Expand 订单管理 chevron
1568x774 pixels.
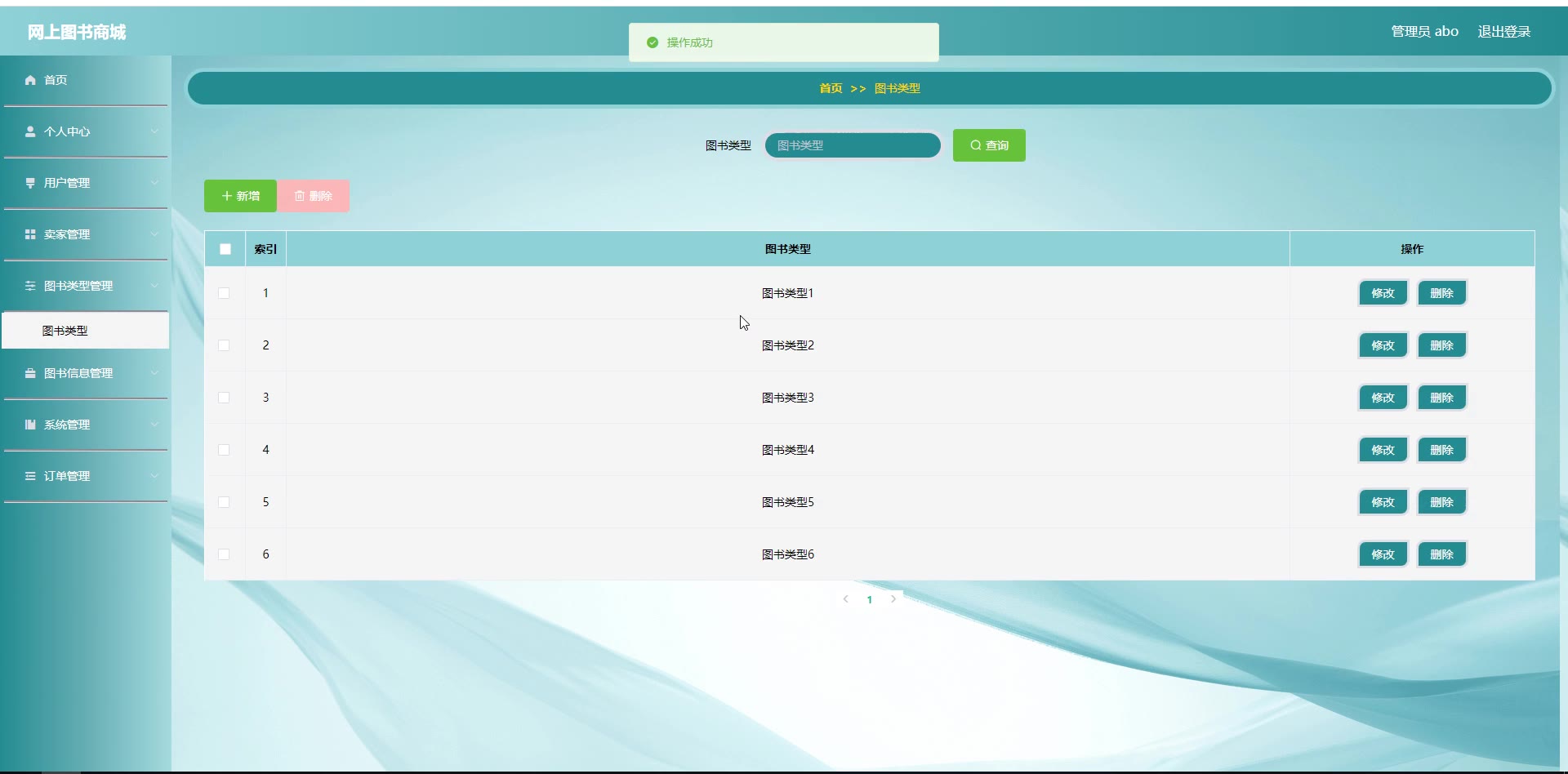pos(154,476)
